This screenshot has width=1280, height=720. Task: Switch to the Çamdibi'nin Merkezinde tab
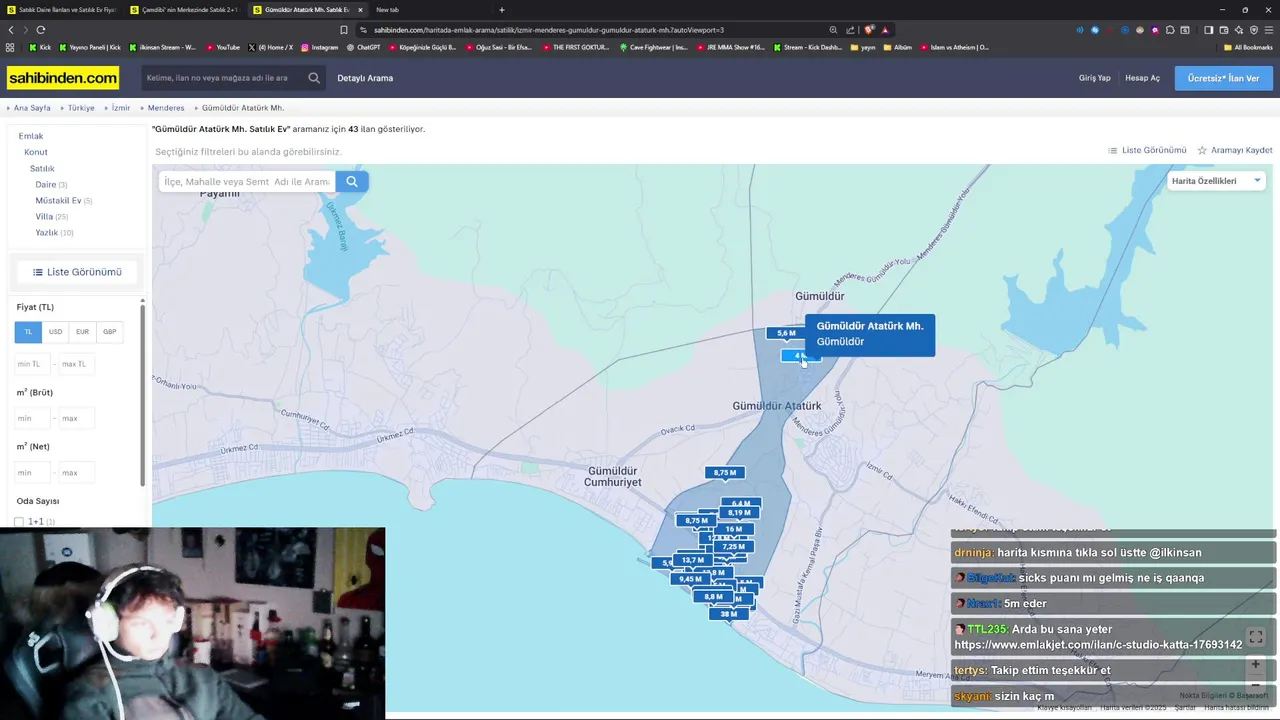click(x=185, y=9)
